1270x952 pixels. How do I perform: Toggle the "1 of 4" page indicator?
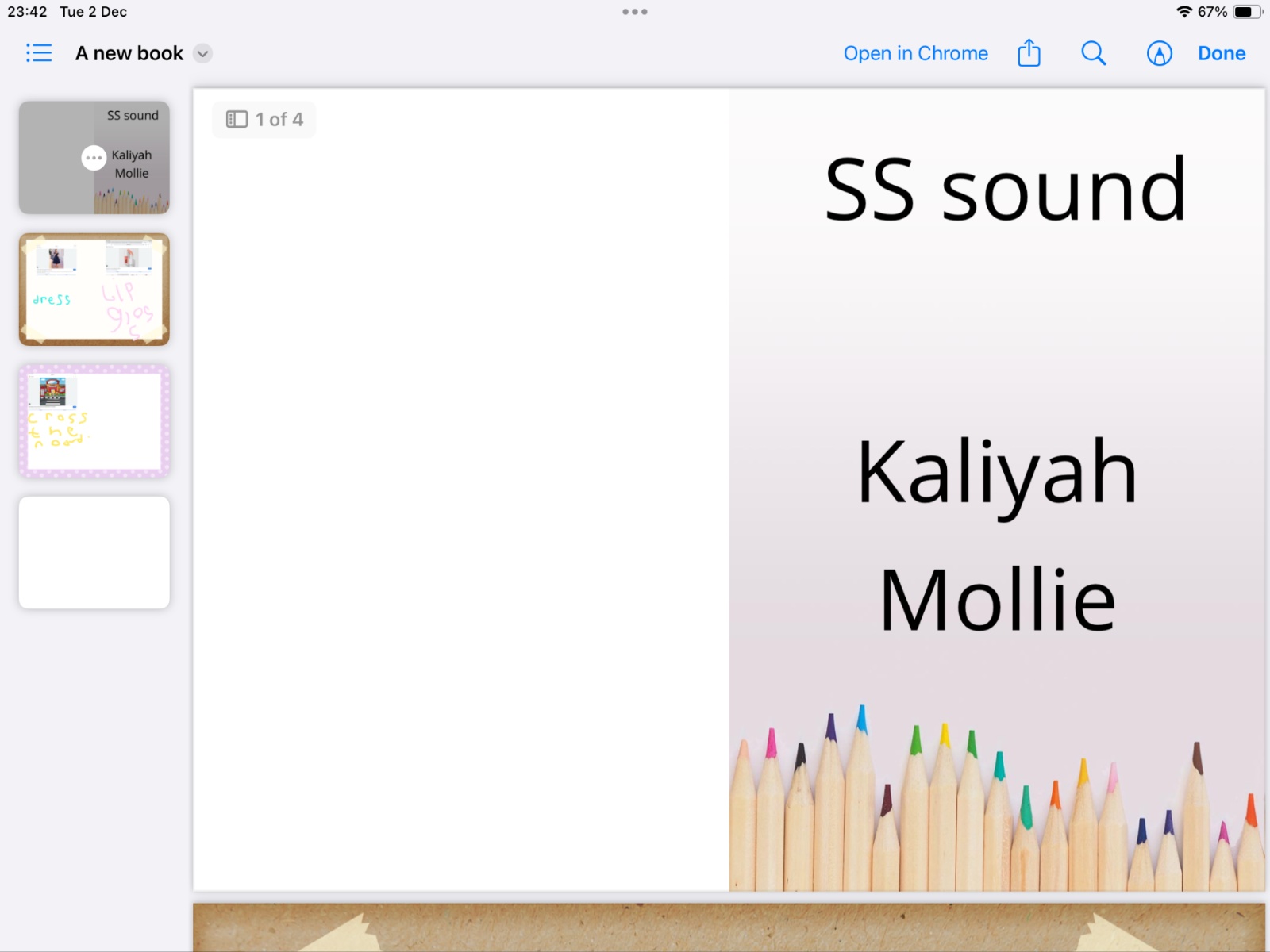tap(264, 120)
